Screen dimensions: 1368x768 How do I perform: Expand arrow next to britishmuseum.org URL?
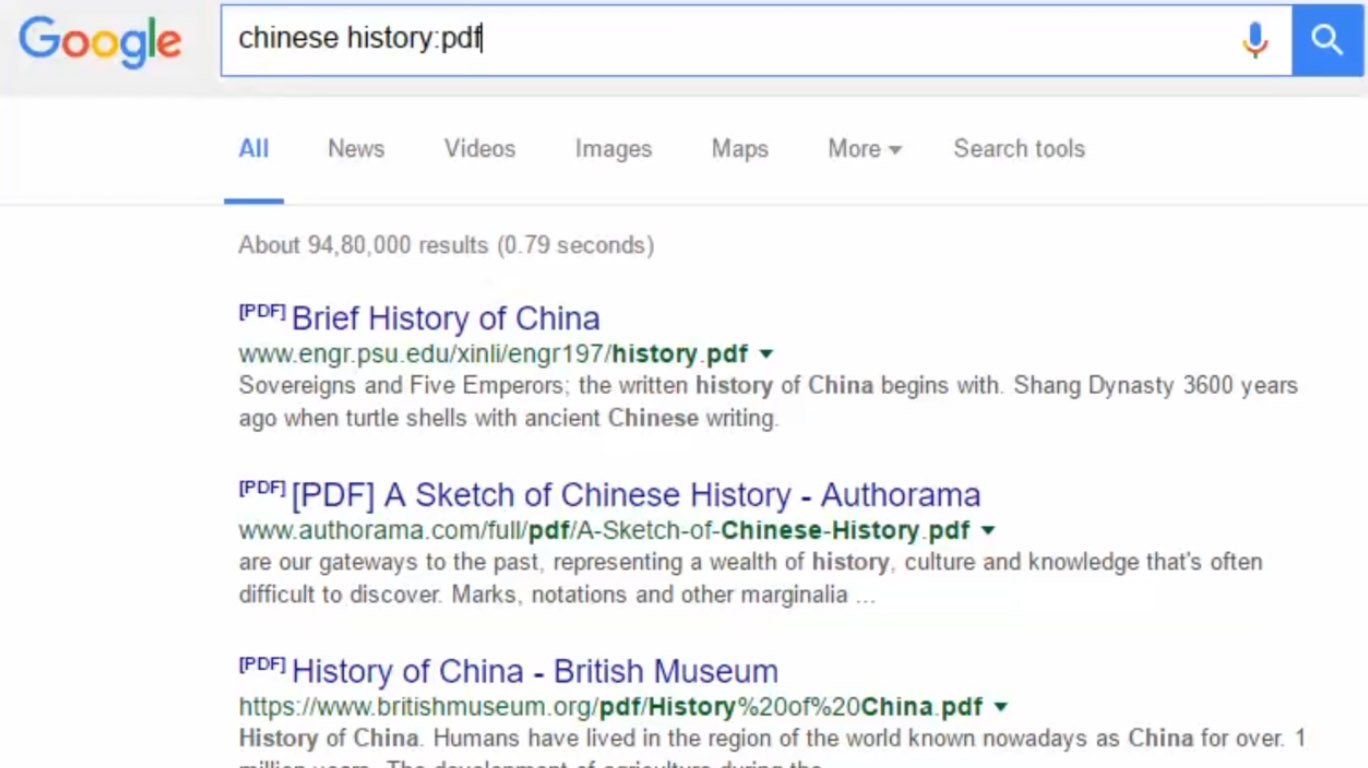click(x=1000, y=707)
